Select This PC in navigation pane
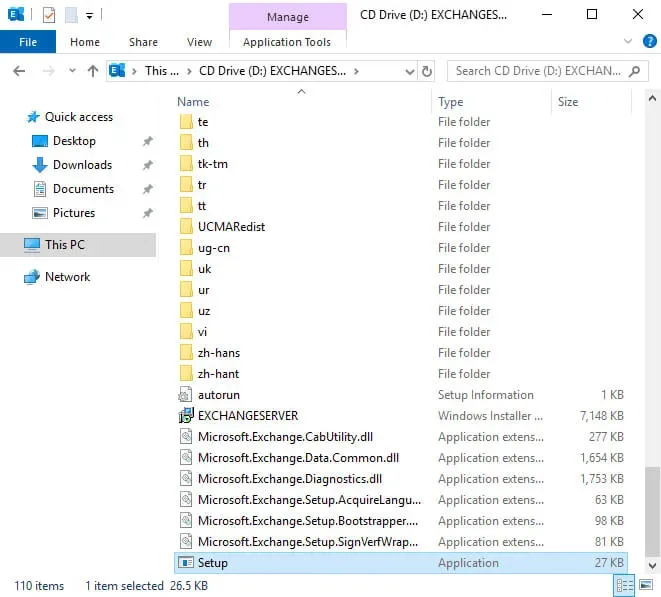The image size is (661, 597). click(x=65, y=245)
